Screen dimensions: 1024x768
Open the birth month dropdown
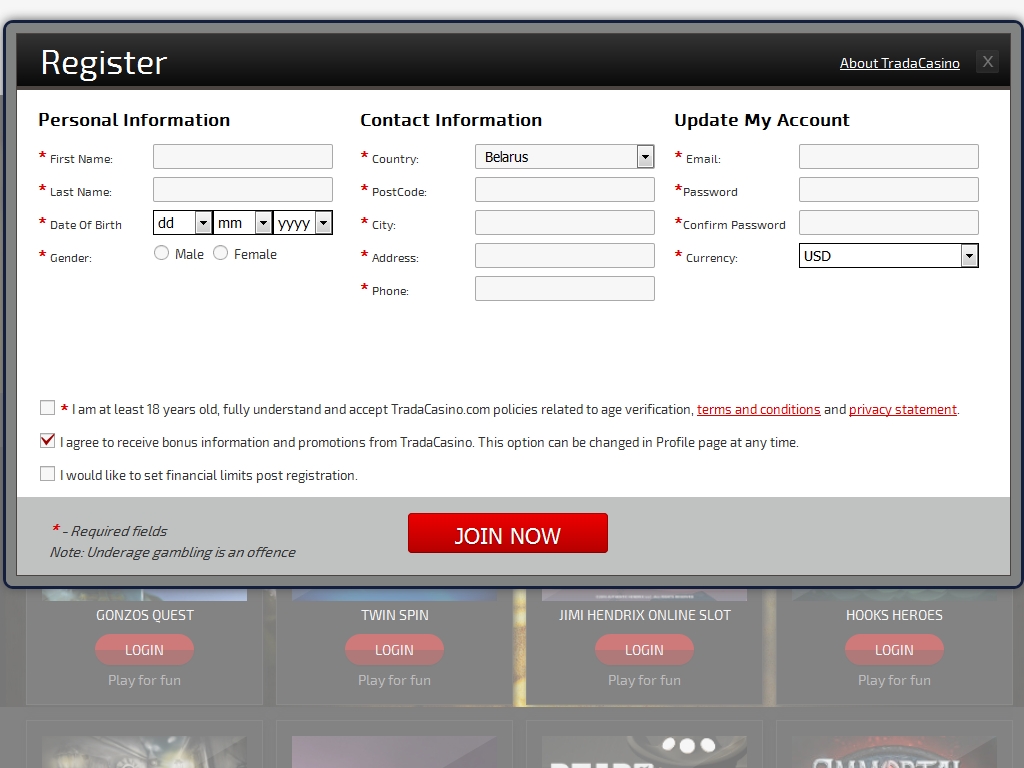[242, 223]
